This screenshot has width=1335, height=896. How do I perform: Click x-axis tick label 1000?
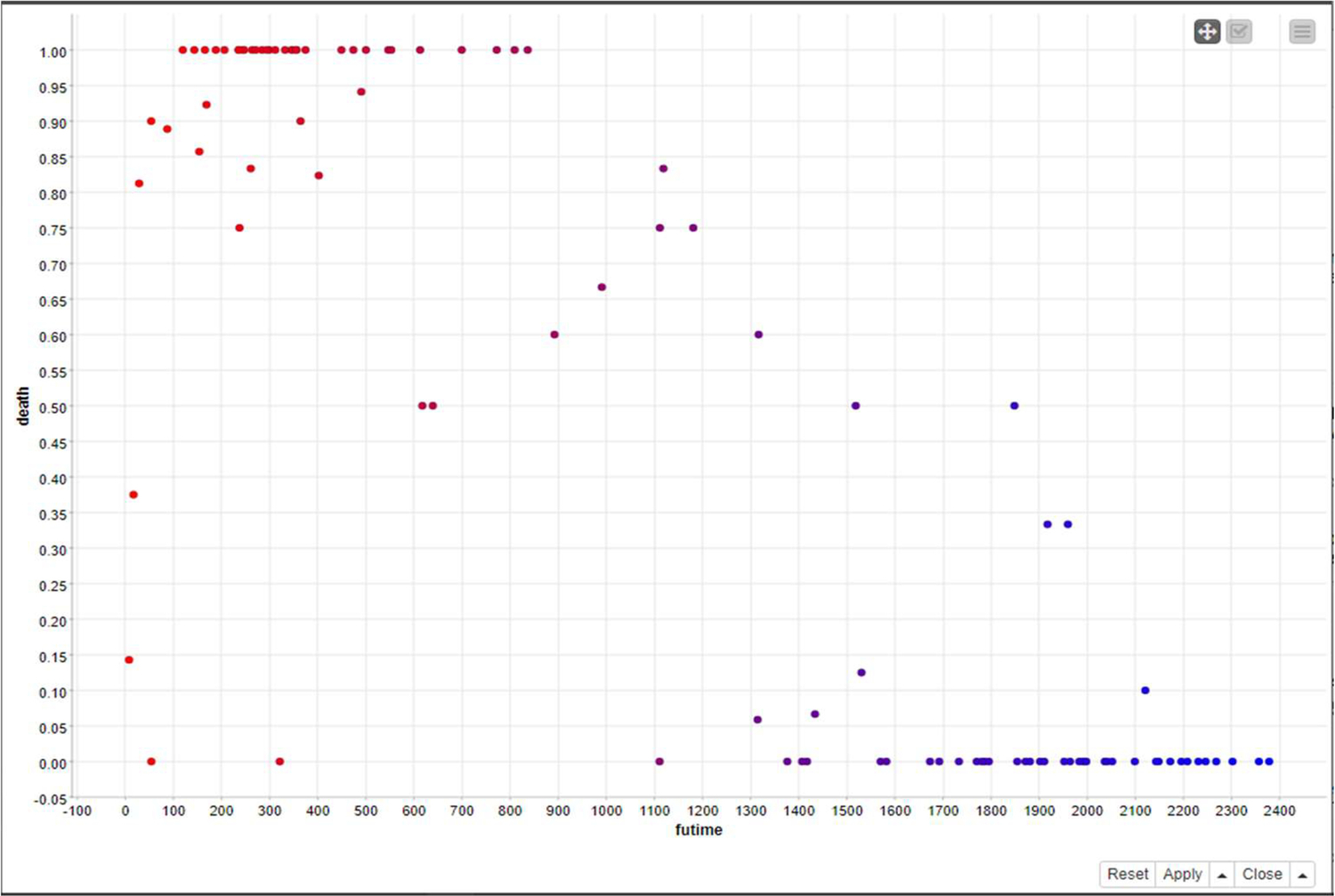(x=606, y=811)
